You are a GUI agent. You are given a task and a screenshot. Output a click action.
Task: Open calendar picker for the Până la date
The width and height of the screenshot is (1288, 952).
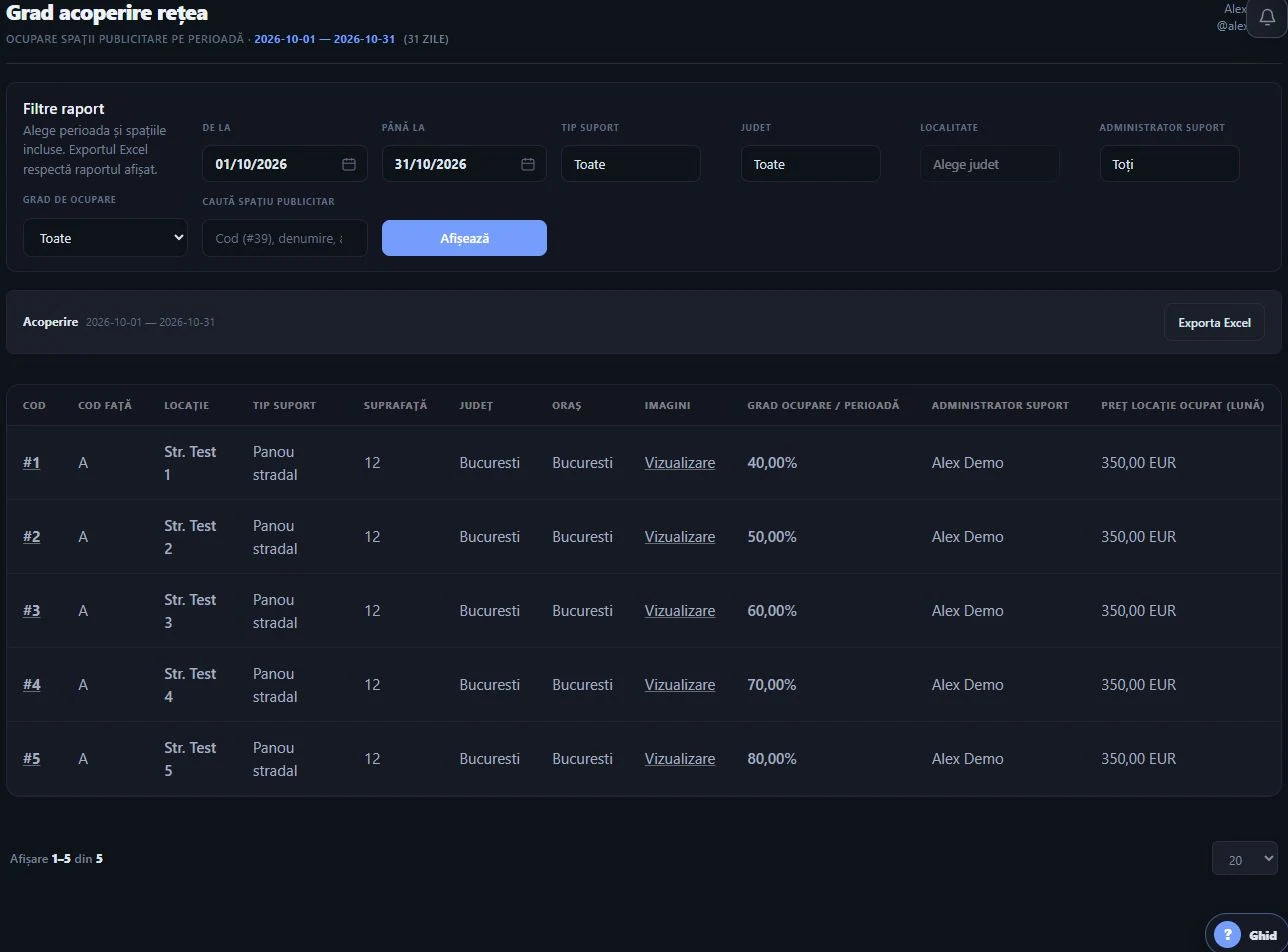pos(528,164)
